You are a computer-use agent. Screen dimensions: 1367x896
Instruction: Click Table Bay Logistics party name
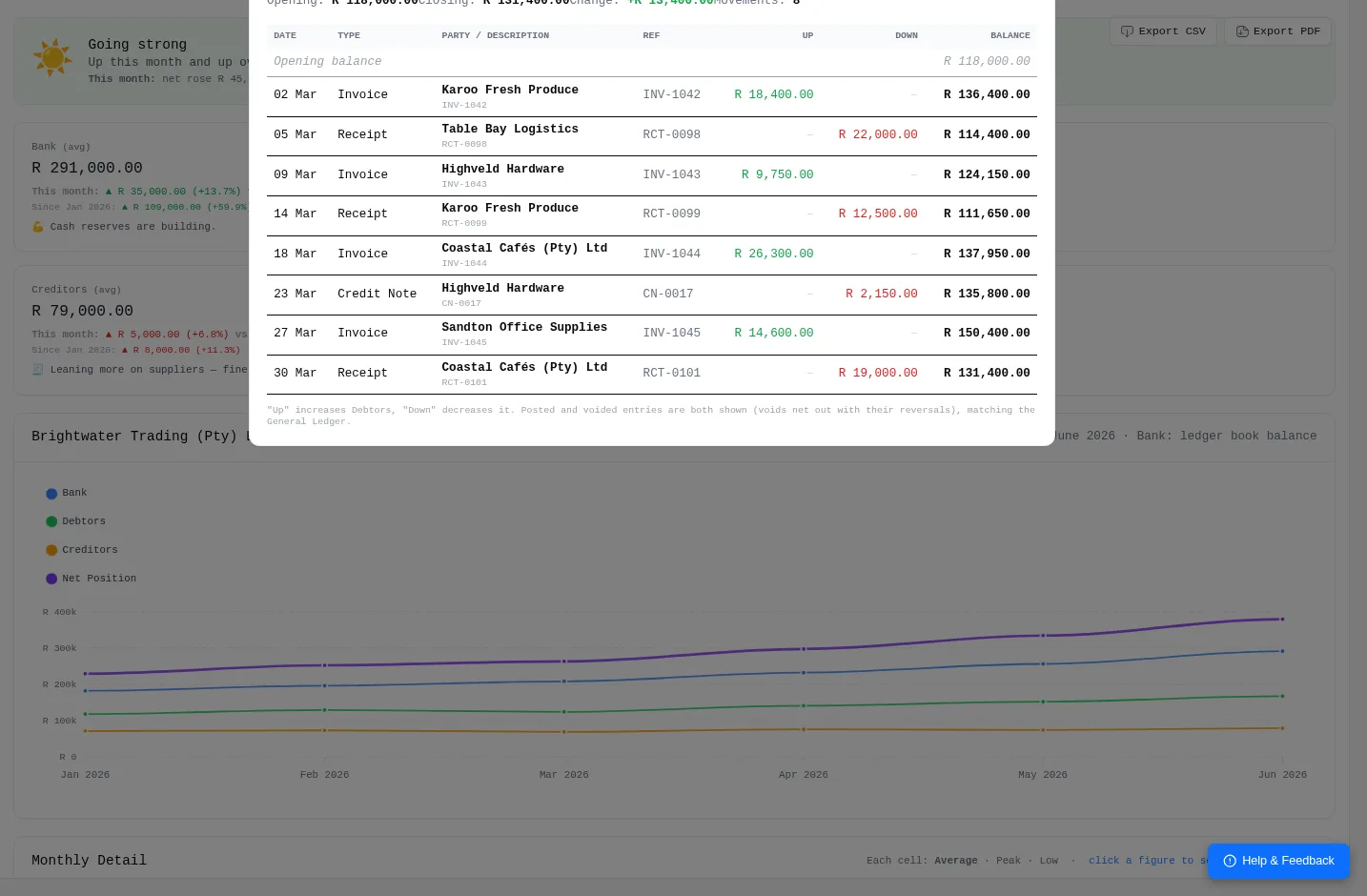[x=510, y=130]
